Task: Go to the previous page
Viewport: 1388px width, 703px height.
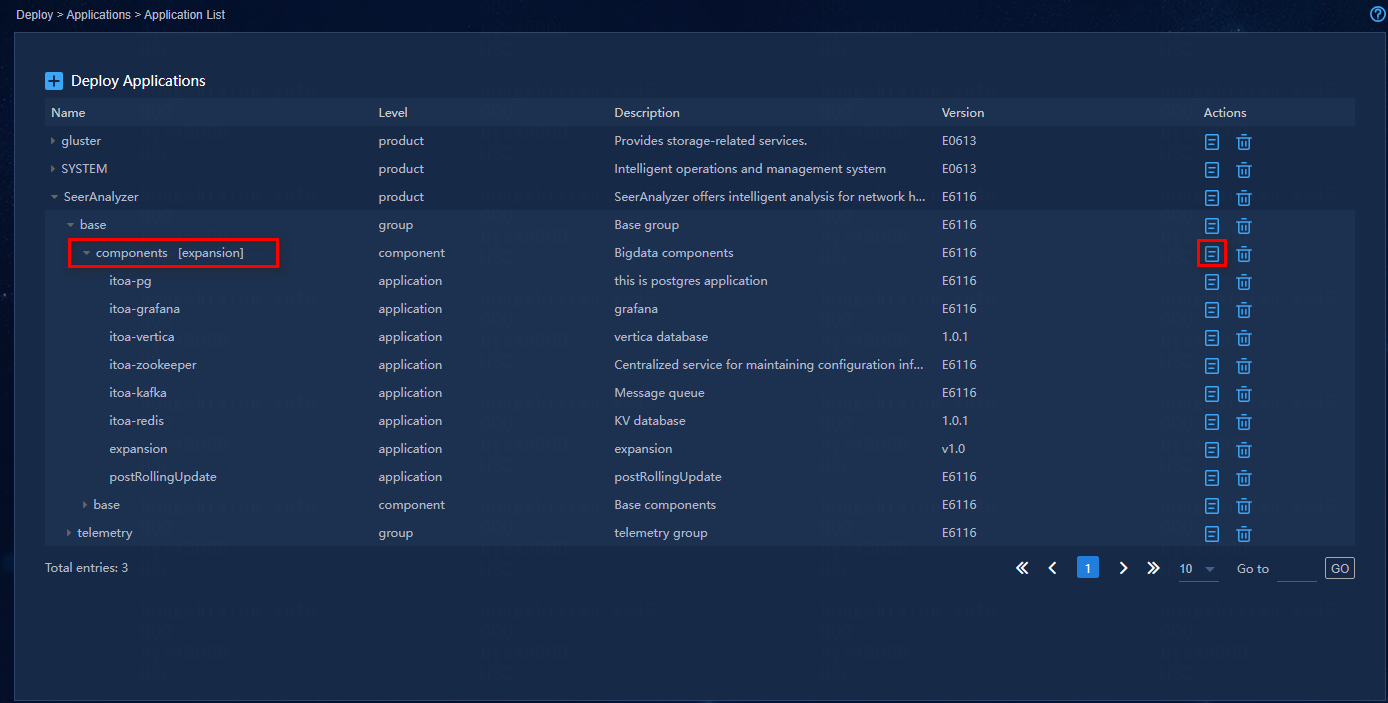Action: [1052, 568]
